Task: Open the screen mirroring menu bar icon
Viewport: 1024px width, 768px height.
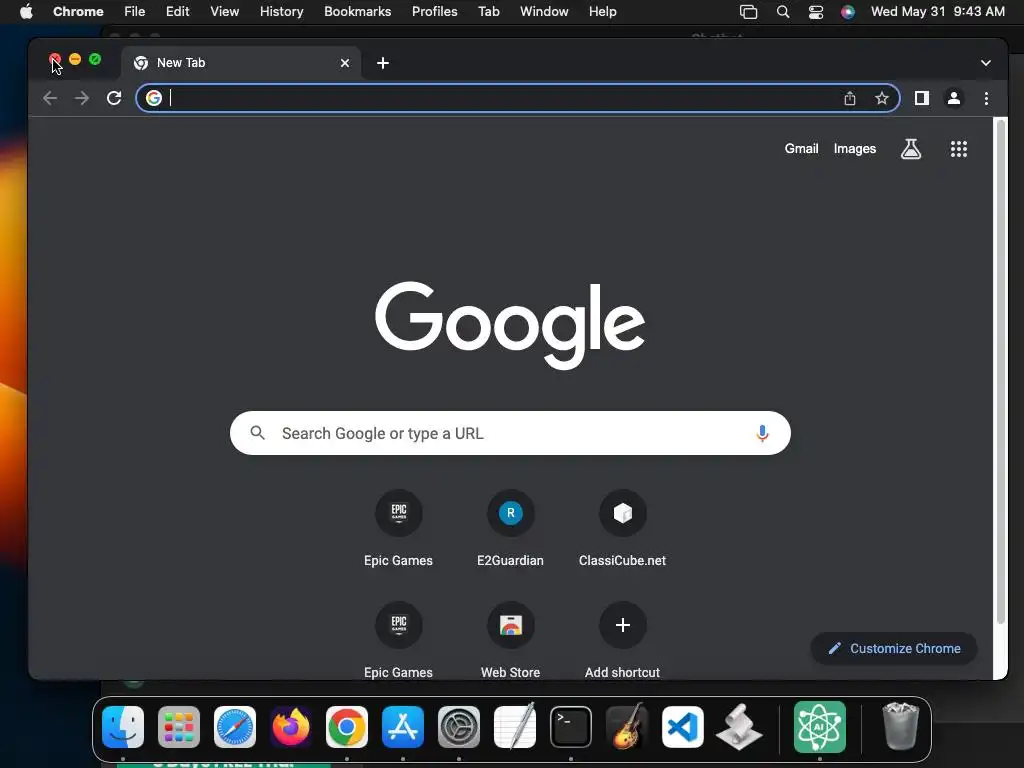Action: pos(748,12)
